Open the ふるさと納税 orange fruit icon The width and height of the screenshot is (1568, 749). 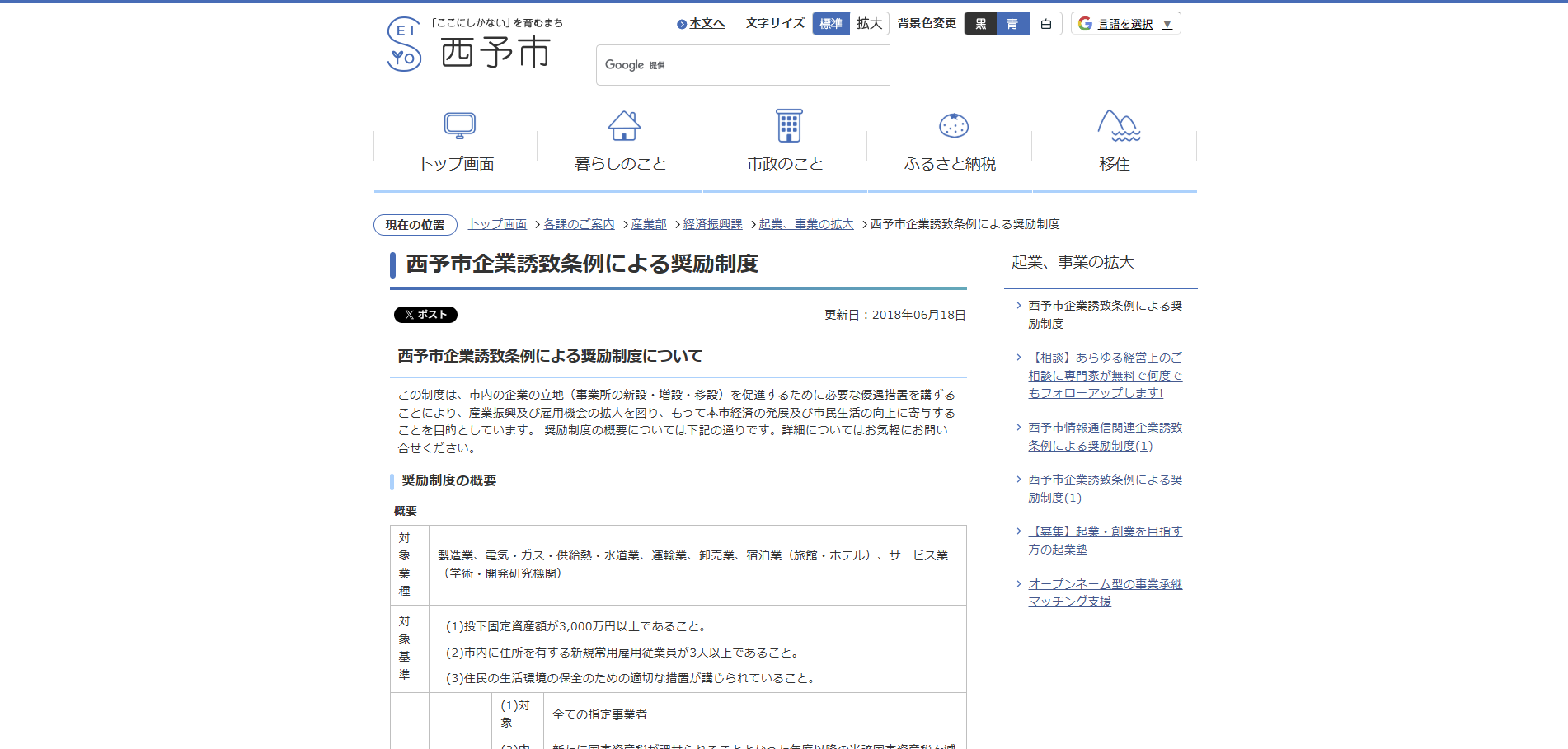[x=954, y=125]
